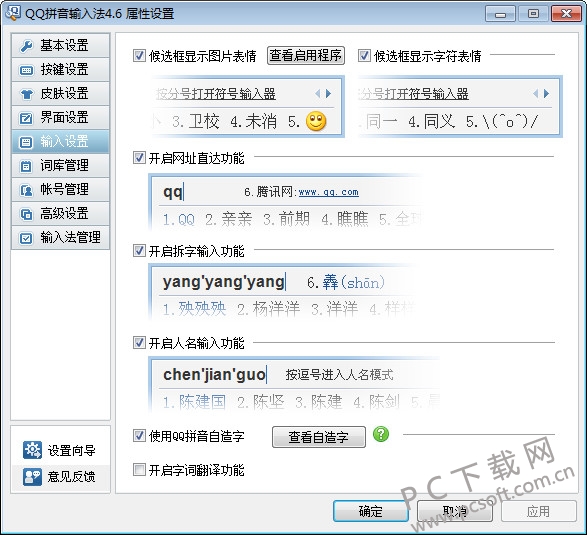587x535 pixels.
Task: Click the 词库管理 sidebar icon
Action: [26, 166]
